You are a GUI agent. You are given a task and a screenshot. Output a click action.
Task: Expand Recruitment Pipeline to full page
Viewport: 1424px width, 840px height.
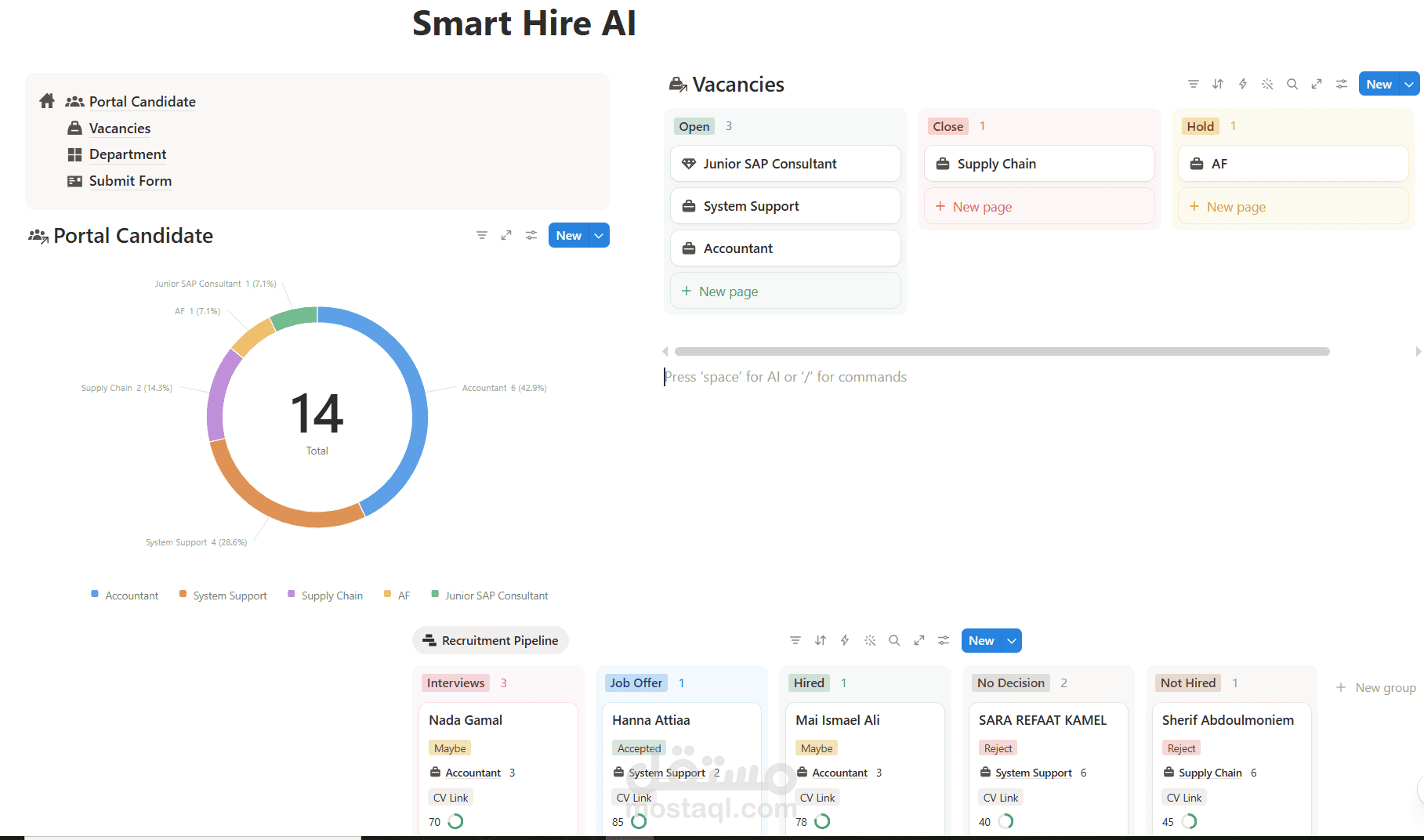919,640
